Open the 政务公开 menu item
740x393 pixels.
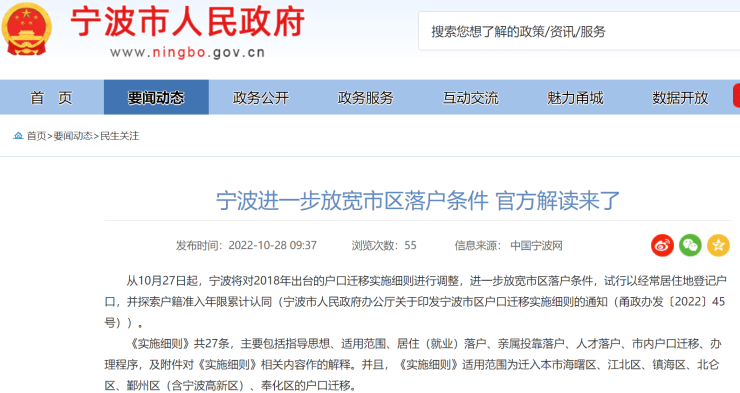(x=261, y=98)
